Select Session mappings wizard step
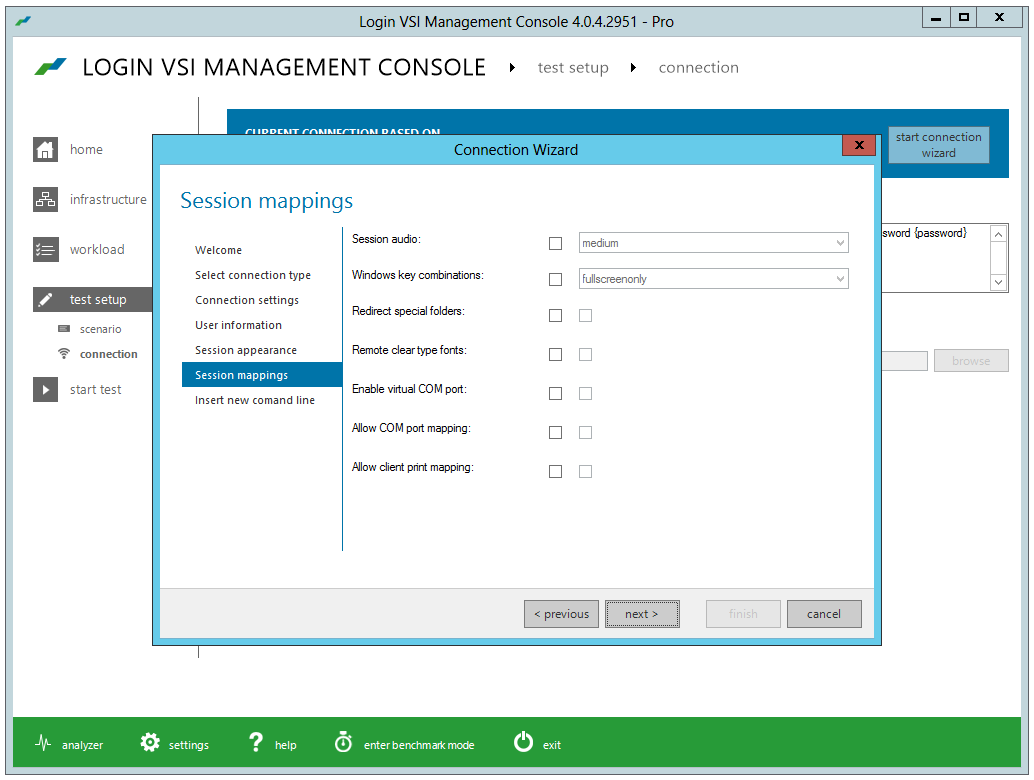 click(x=262, y=375)
